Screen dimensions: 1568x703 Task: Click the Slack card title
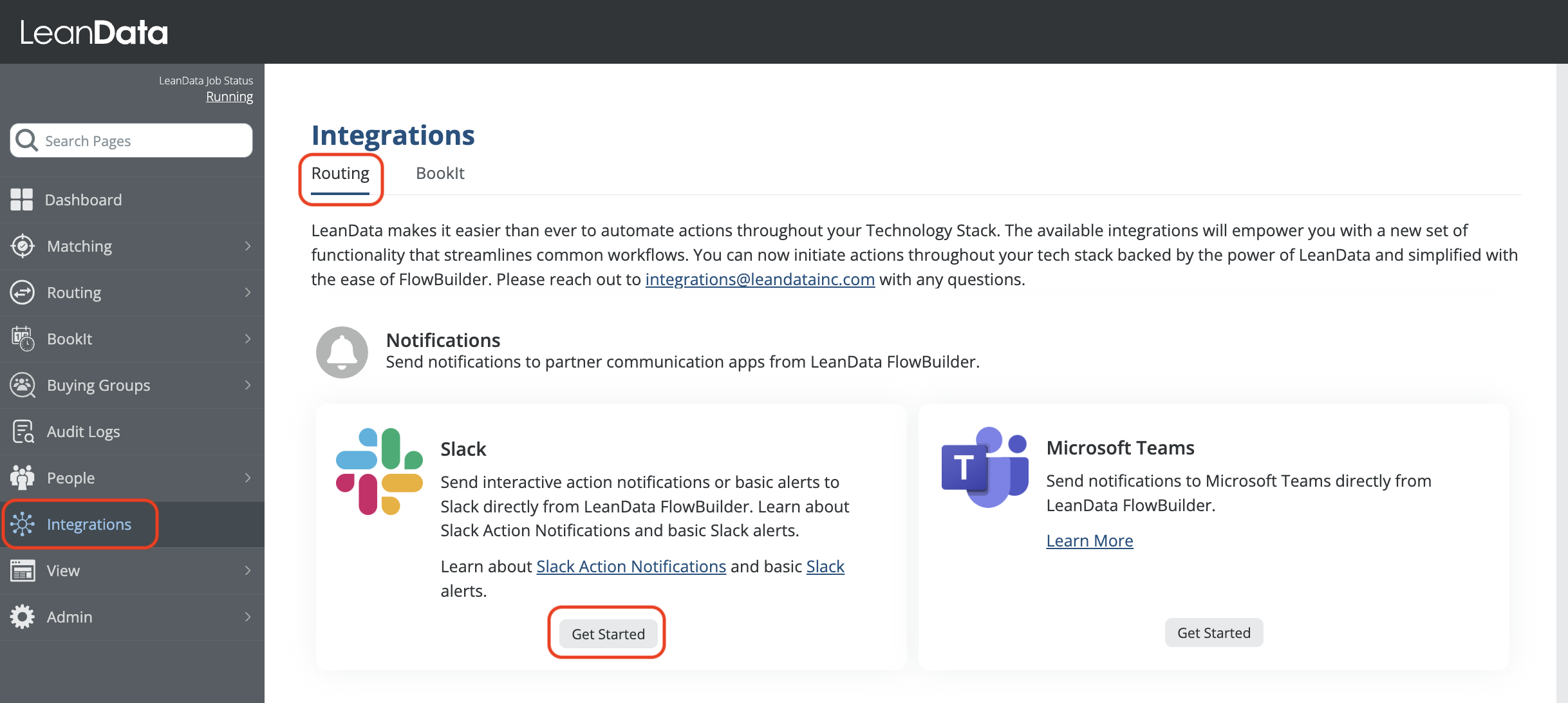(x=463, y=449)
